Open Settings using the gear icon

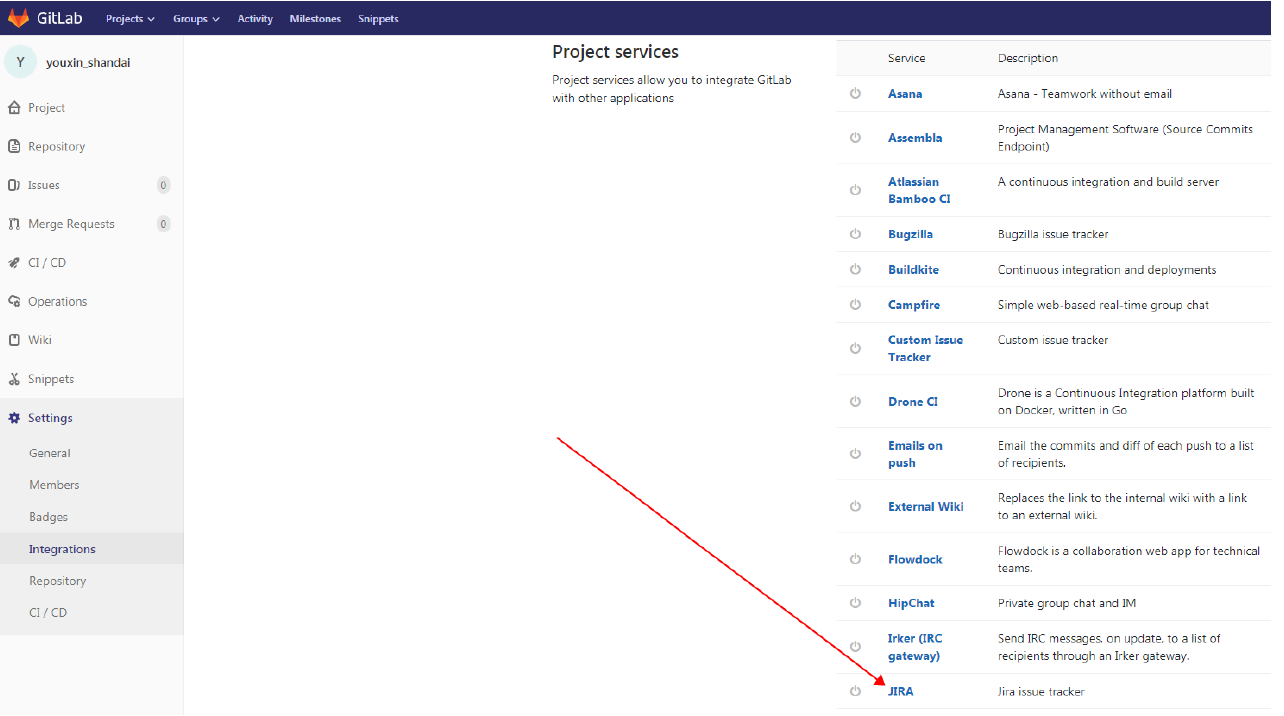tap(14, 417)
